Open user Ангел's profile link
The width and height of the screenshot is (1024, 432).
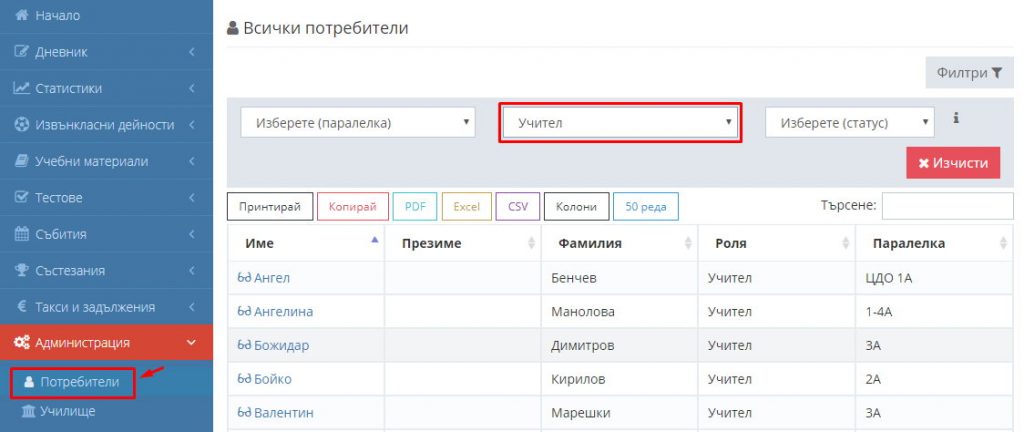tap(272, 278)
